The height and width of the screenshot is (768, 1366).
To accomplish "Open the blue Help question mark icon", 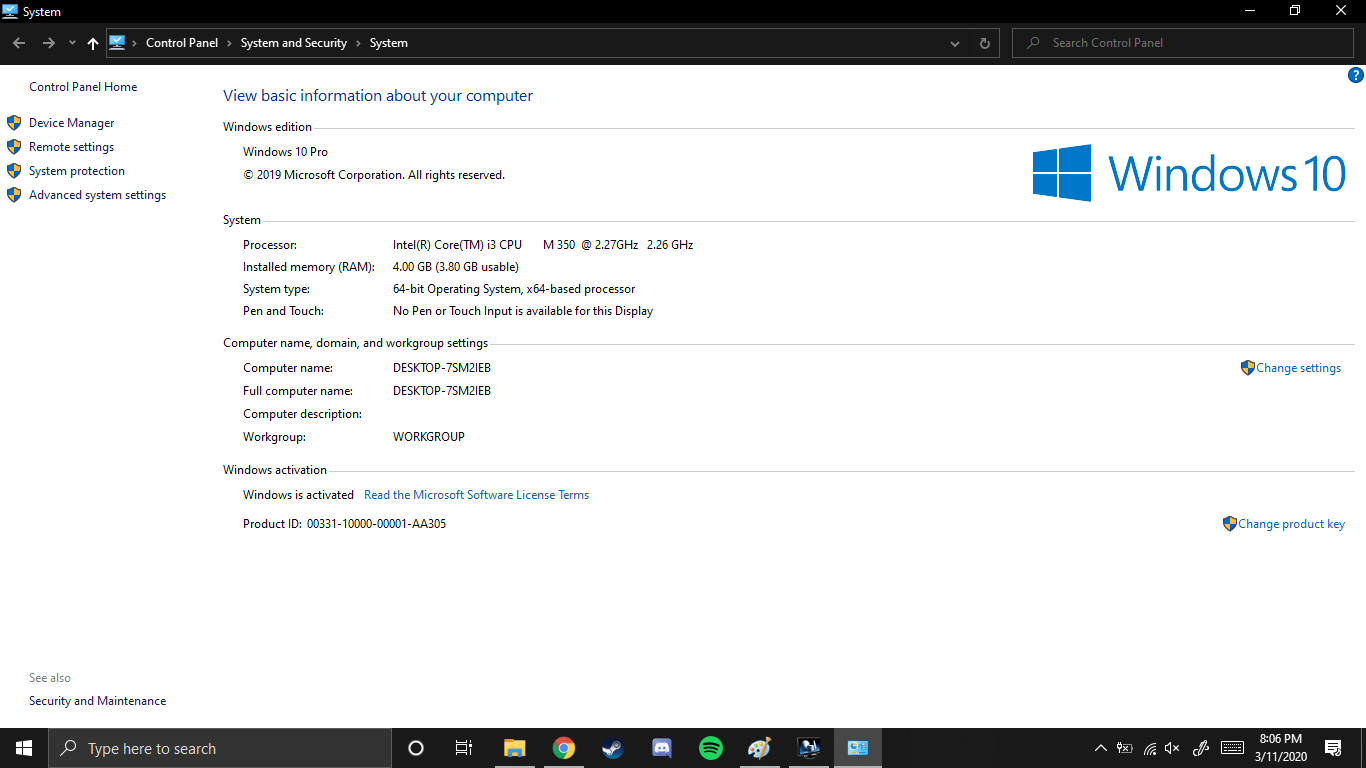I will 1356,75.
